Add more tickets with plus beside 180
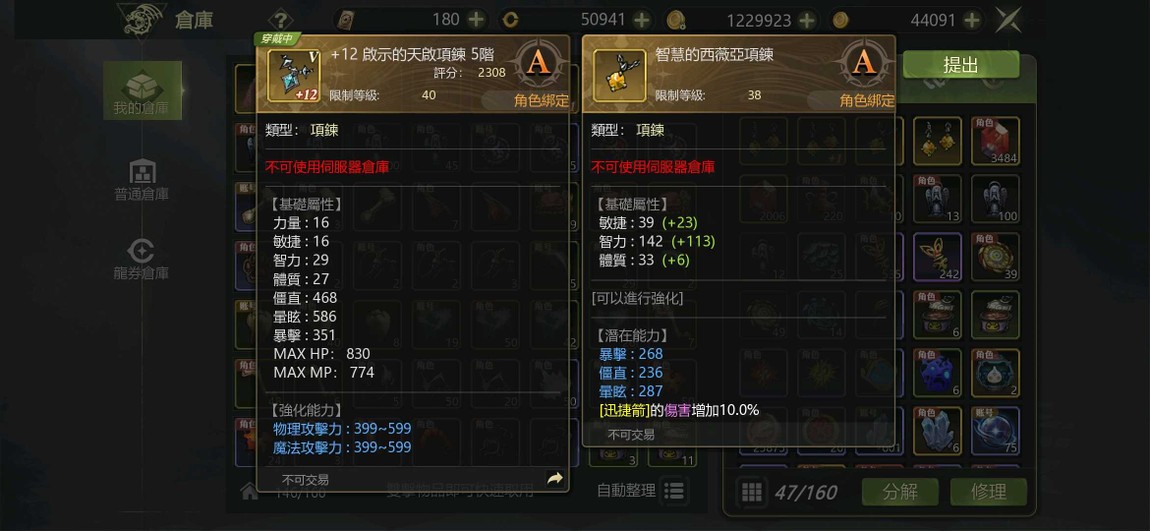1150x531 pixels. pyautogui.click(x=476, y=20)
